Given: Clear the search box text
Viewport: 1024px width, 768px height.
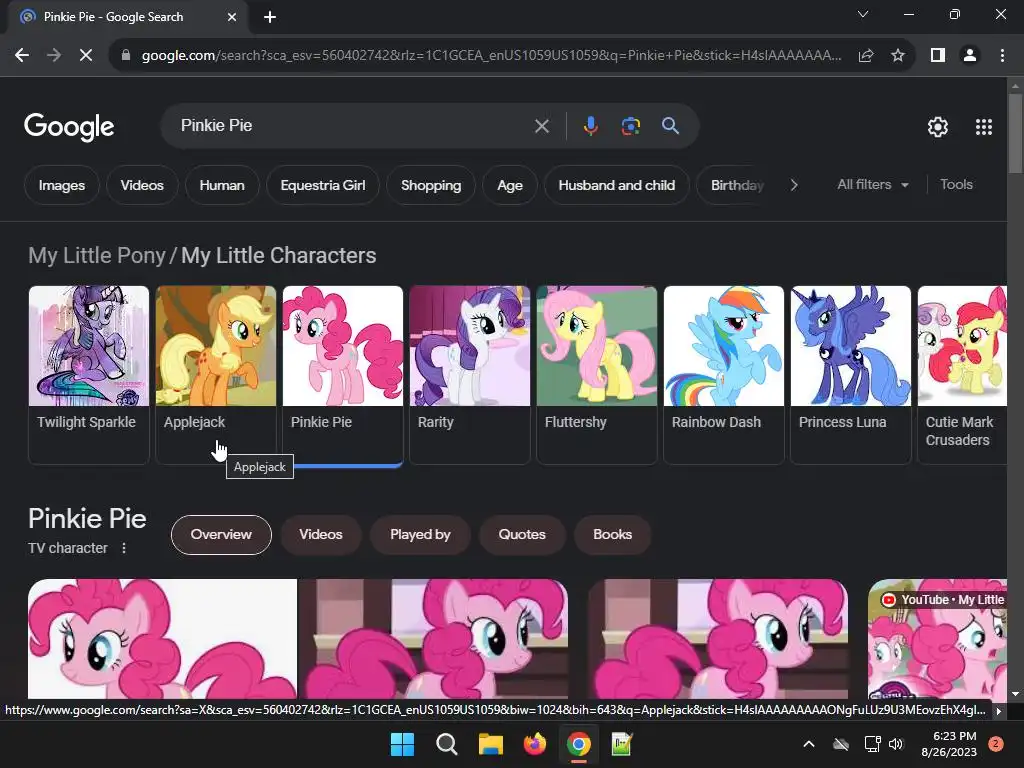Looking at the screenshot, I should click(x=541, y=126).
